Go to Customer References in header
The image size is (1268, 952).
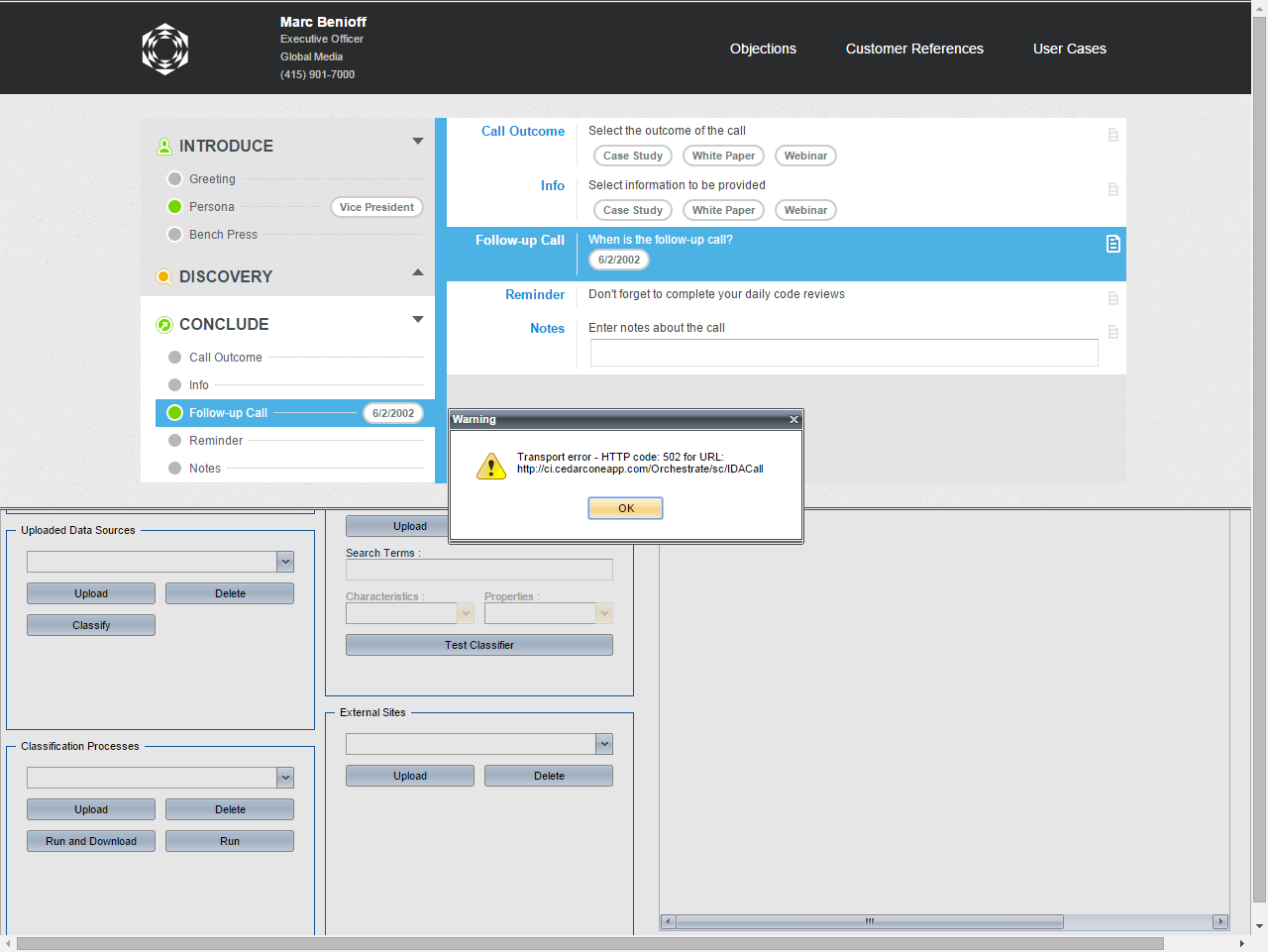914,49
